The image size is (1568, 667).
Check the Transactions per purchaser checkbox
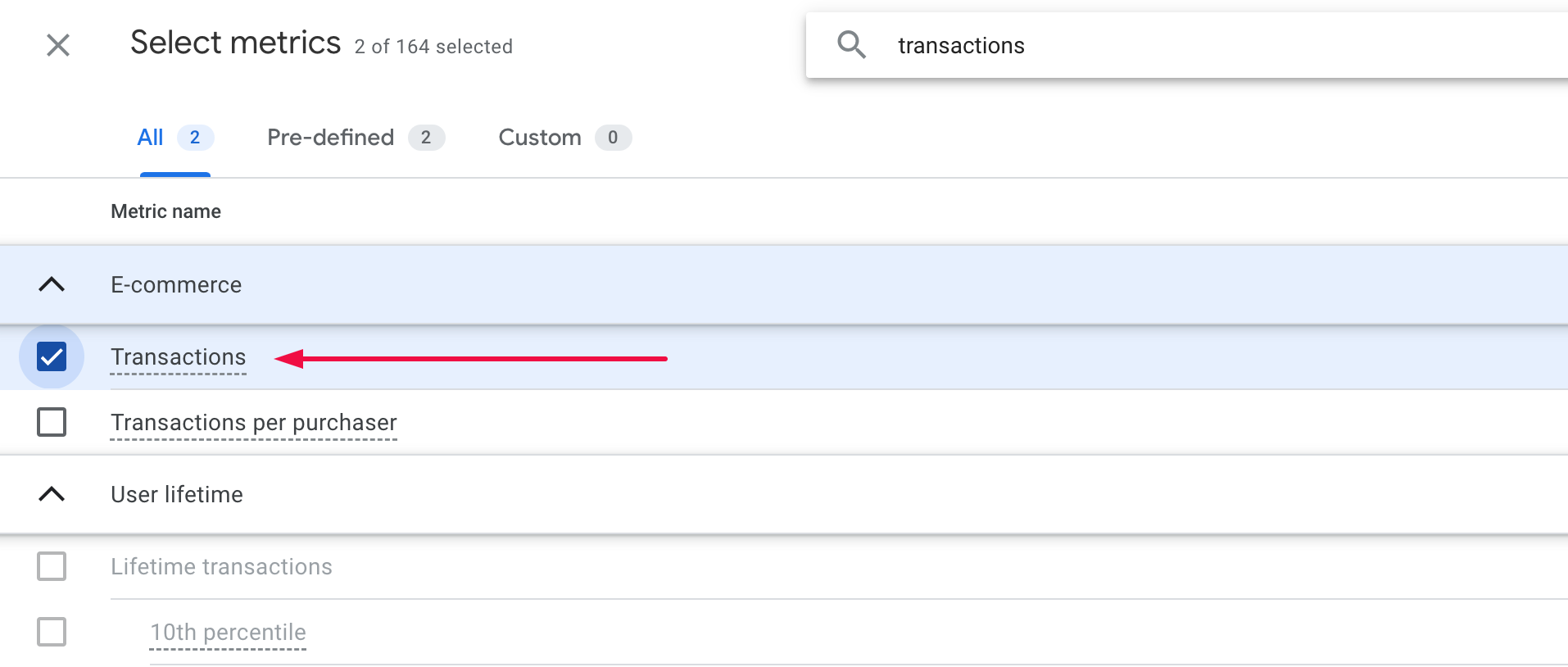pos(51,422)
